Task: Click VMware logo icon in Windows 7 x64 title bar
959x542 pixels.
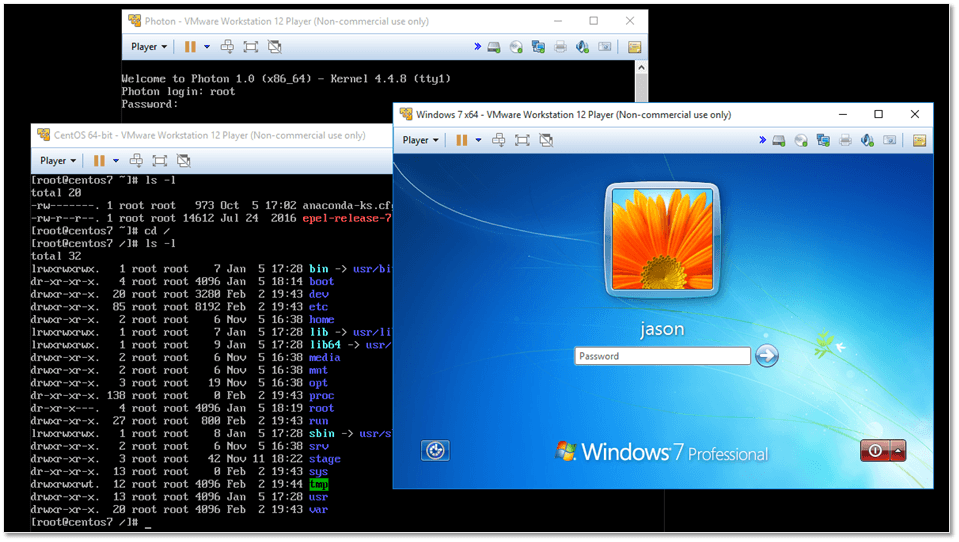Action: point(406,114)
